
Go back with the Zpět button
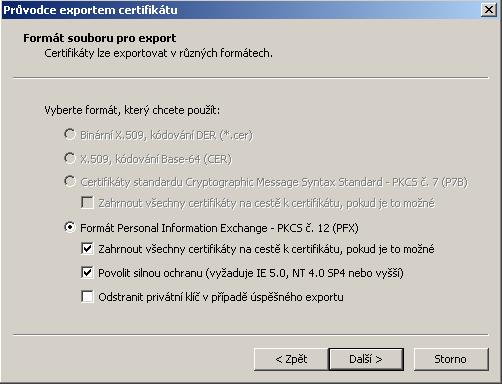pyautogui.click(x=291, y=359)
